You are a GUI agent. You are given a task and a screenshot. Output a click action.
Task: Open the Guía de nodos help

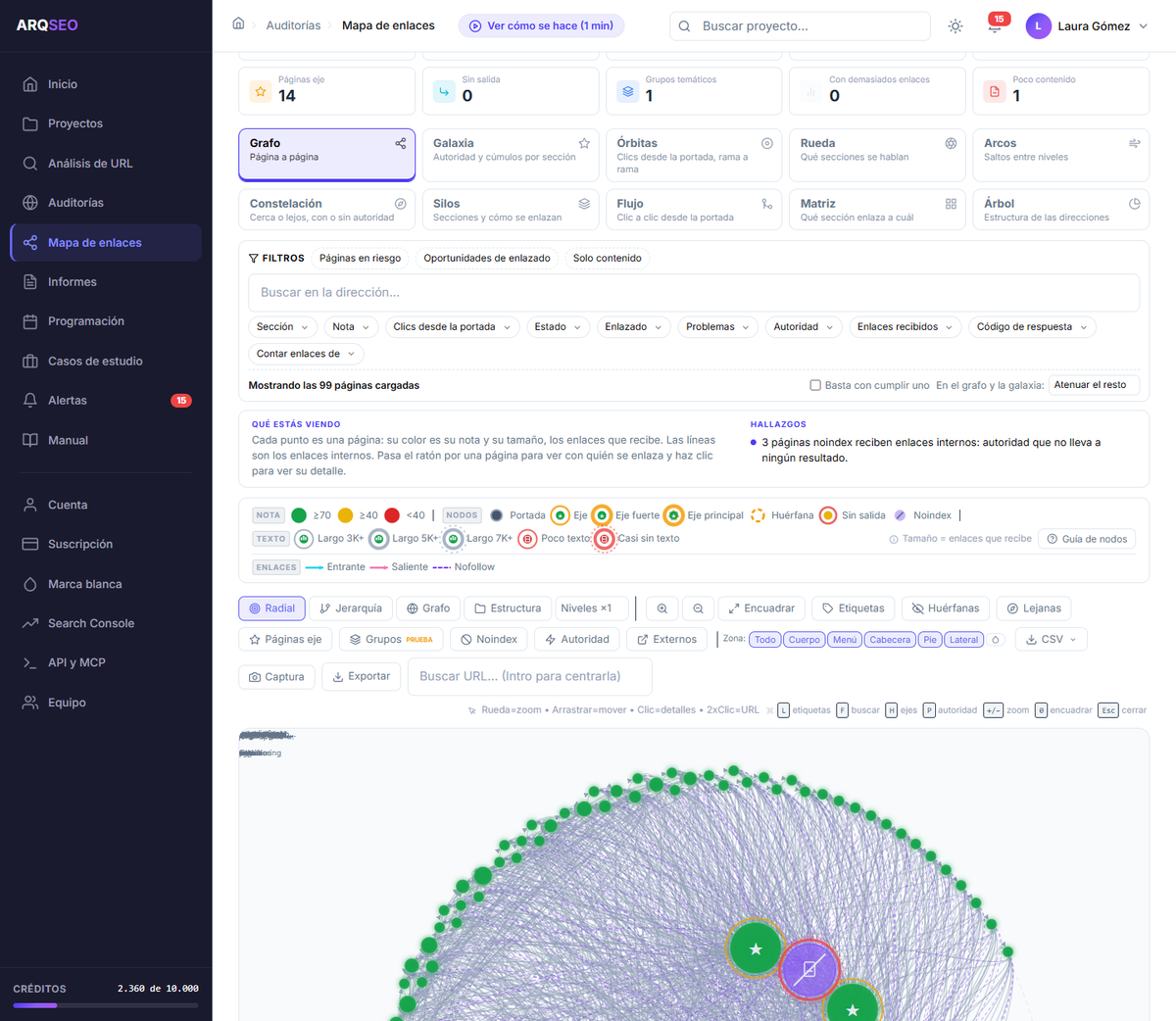(1087, 539)
